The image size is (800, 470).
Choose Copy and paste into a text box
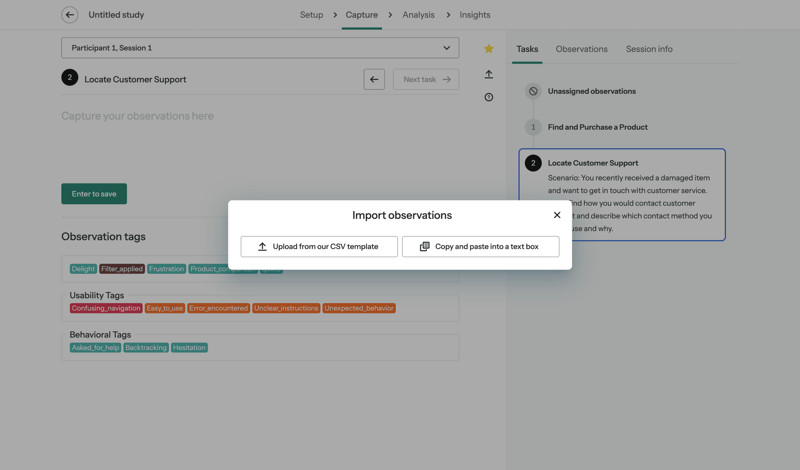480,246
